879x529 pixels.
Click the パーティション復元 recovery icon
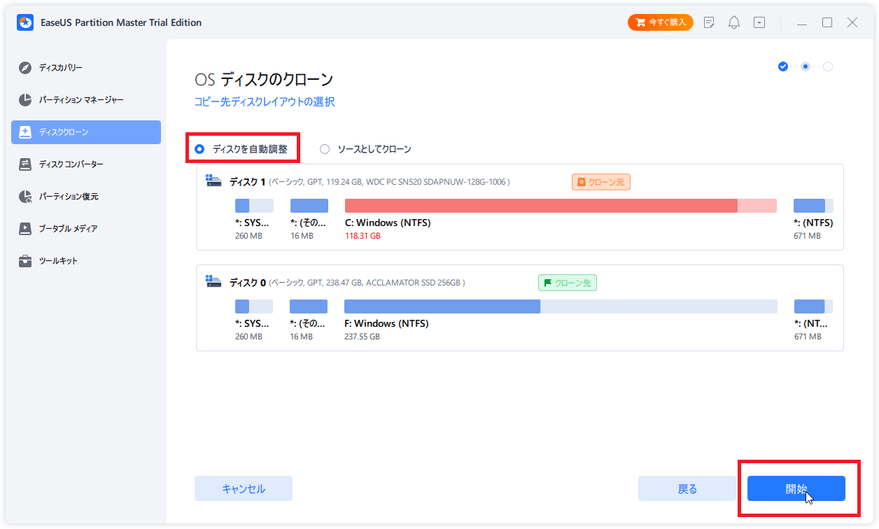click(x=25, y=197)
